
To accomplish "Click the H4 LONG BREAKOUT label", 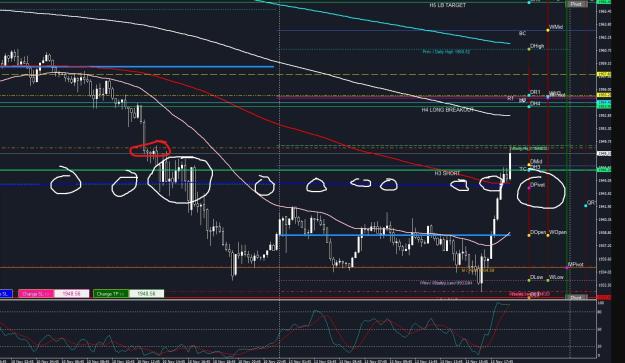I will [x=448, y=110].
